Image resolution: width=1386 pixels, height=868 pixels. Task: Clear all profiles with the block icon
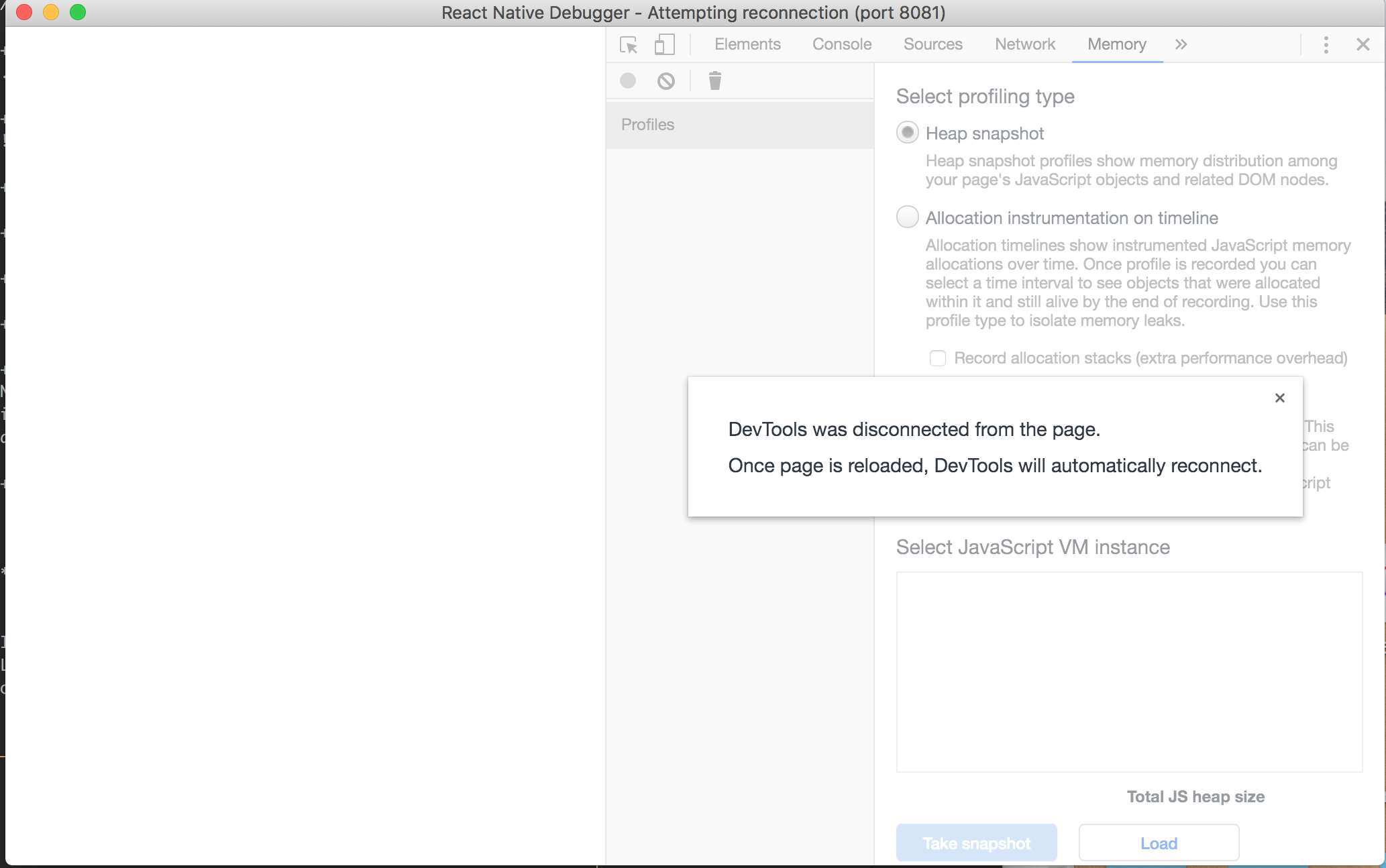coord(665,80)
